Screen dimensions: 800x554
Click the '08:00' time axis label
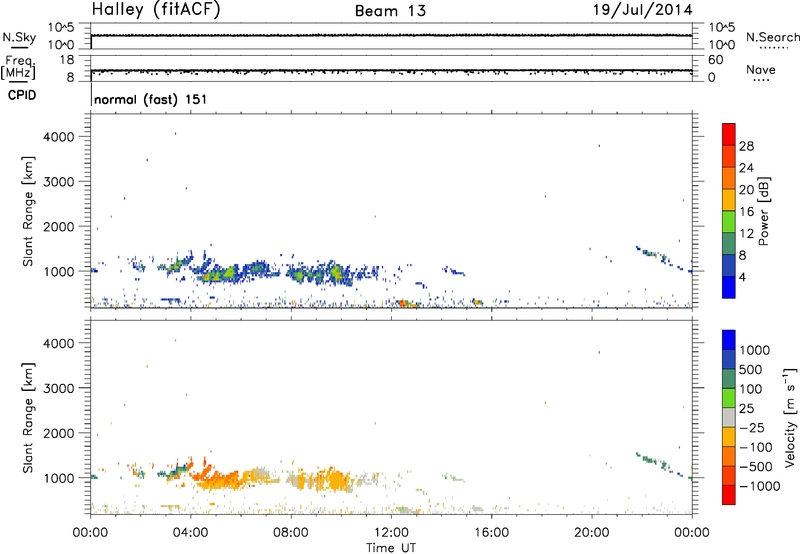(x=291, y=533)
